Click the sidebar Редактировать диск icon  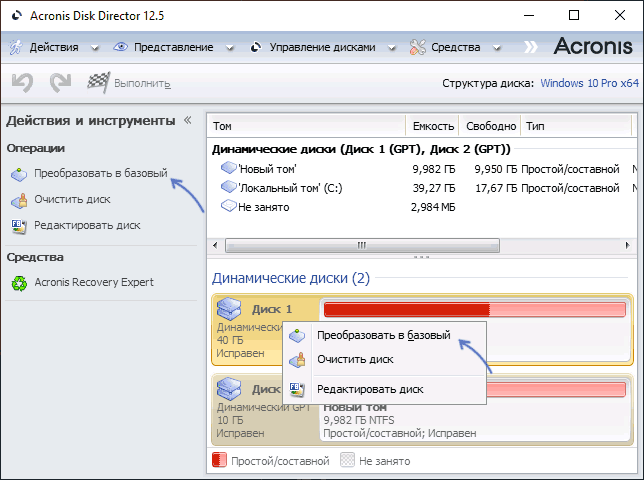[x=19, y=226]
